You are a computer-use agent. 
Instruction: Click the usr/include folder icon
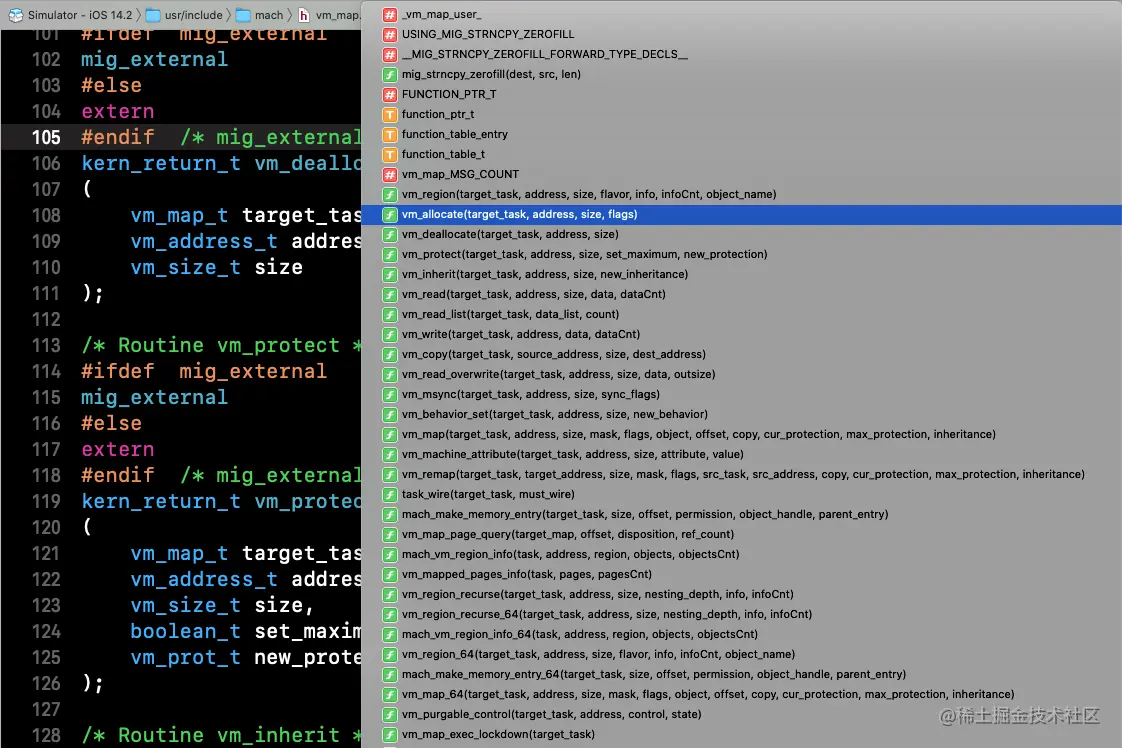(x=153, y=15)
